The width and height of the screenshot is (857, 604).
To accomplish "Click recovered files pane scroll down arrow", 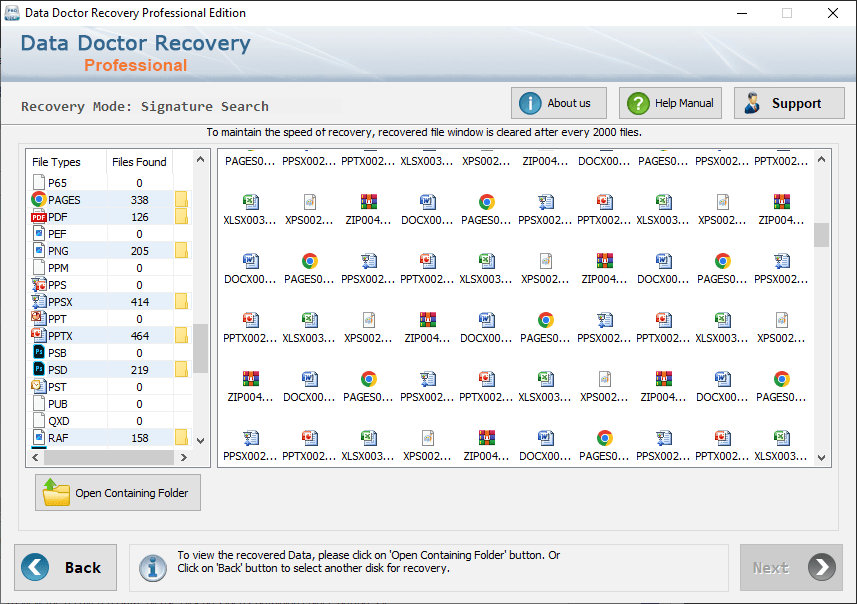I will (x=821, y=458).
